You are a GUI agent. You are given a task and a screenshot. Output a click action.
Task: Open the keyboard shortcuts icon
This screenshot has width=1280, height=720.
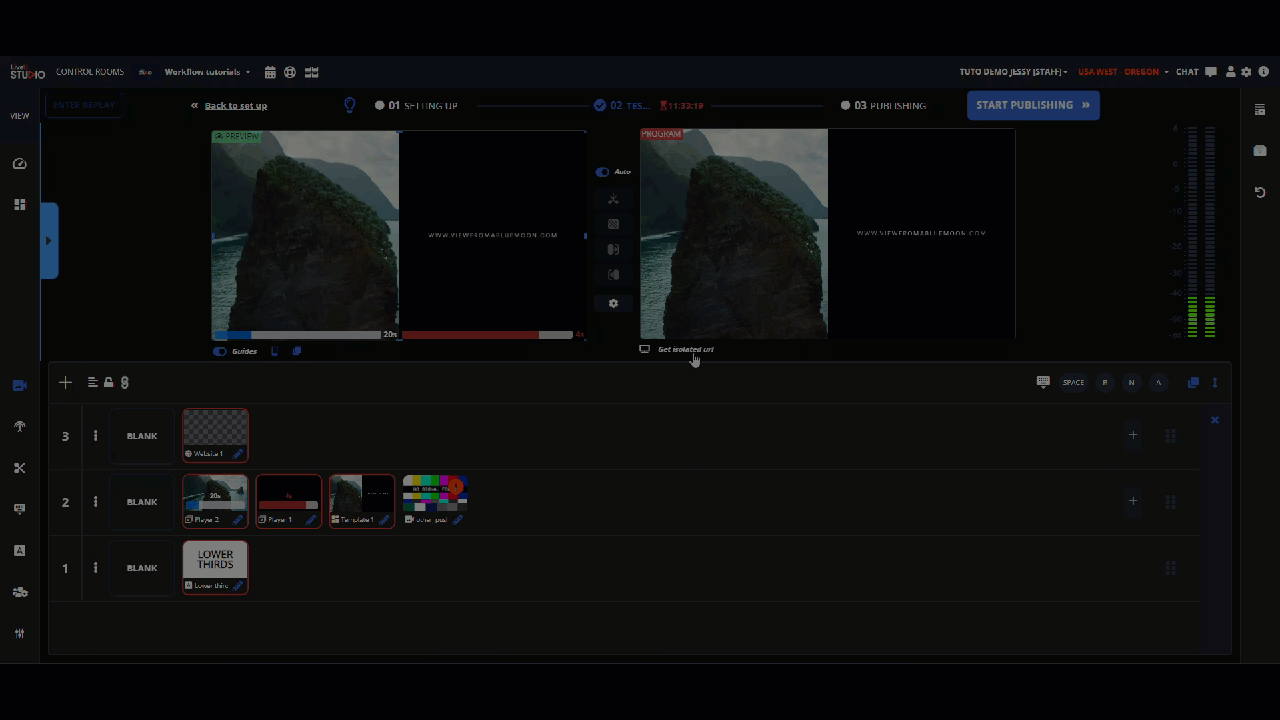coord(1043,382)
